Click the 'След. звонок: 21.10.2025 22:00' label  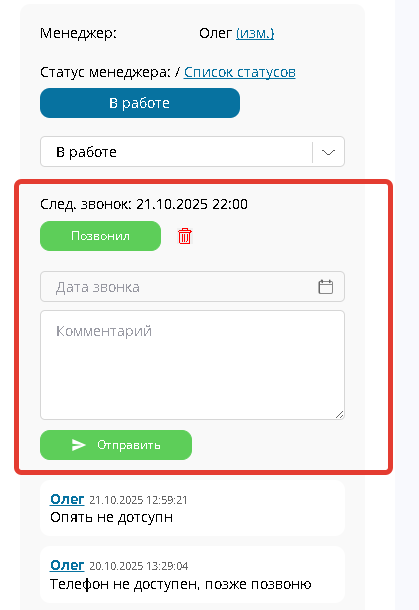pyautogui.click(x=144, y=204)
